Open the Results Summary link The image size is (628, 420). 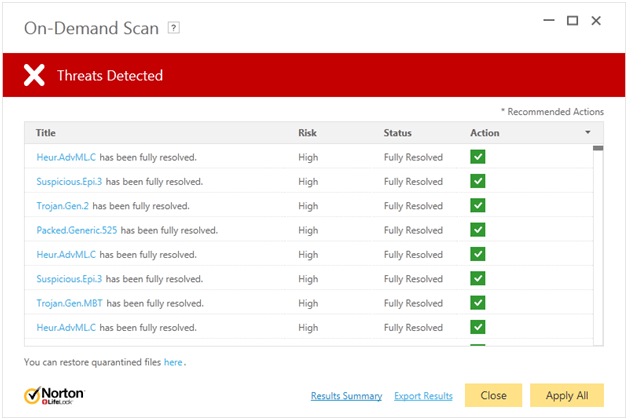pyautogui.click(x=346, y=396)
